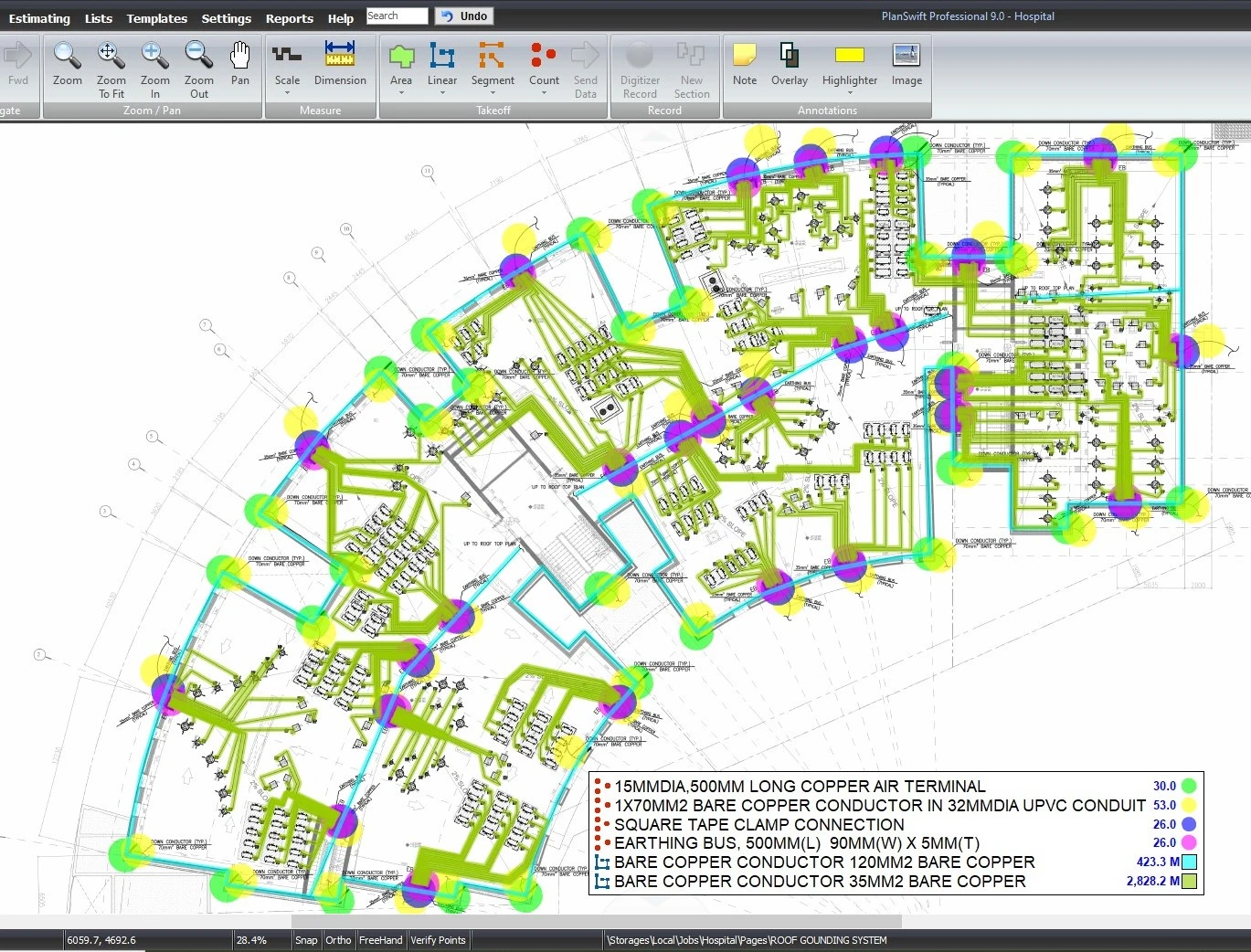Click the Zoom To Fit tool

(111, 69)
